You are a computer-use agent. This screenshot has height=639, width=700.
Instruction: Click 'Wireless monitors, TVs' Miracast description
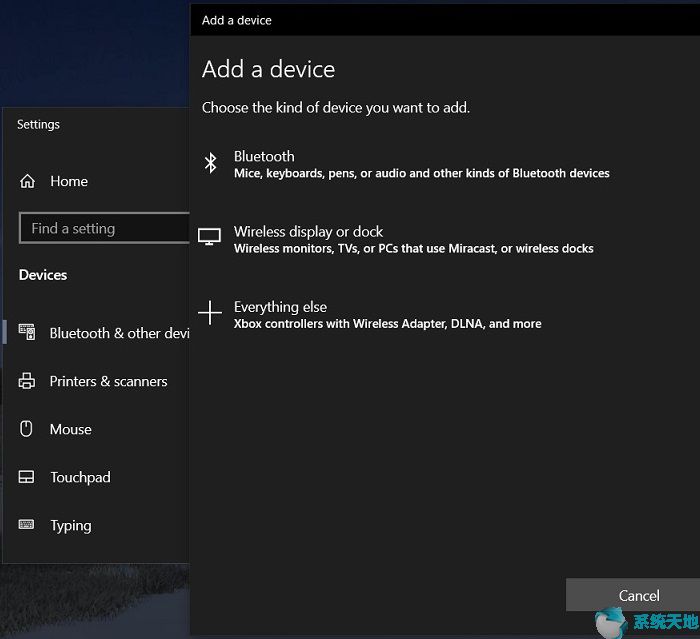(x=413, y=249)
